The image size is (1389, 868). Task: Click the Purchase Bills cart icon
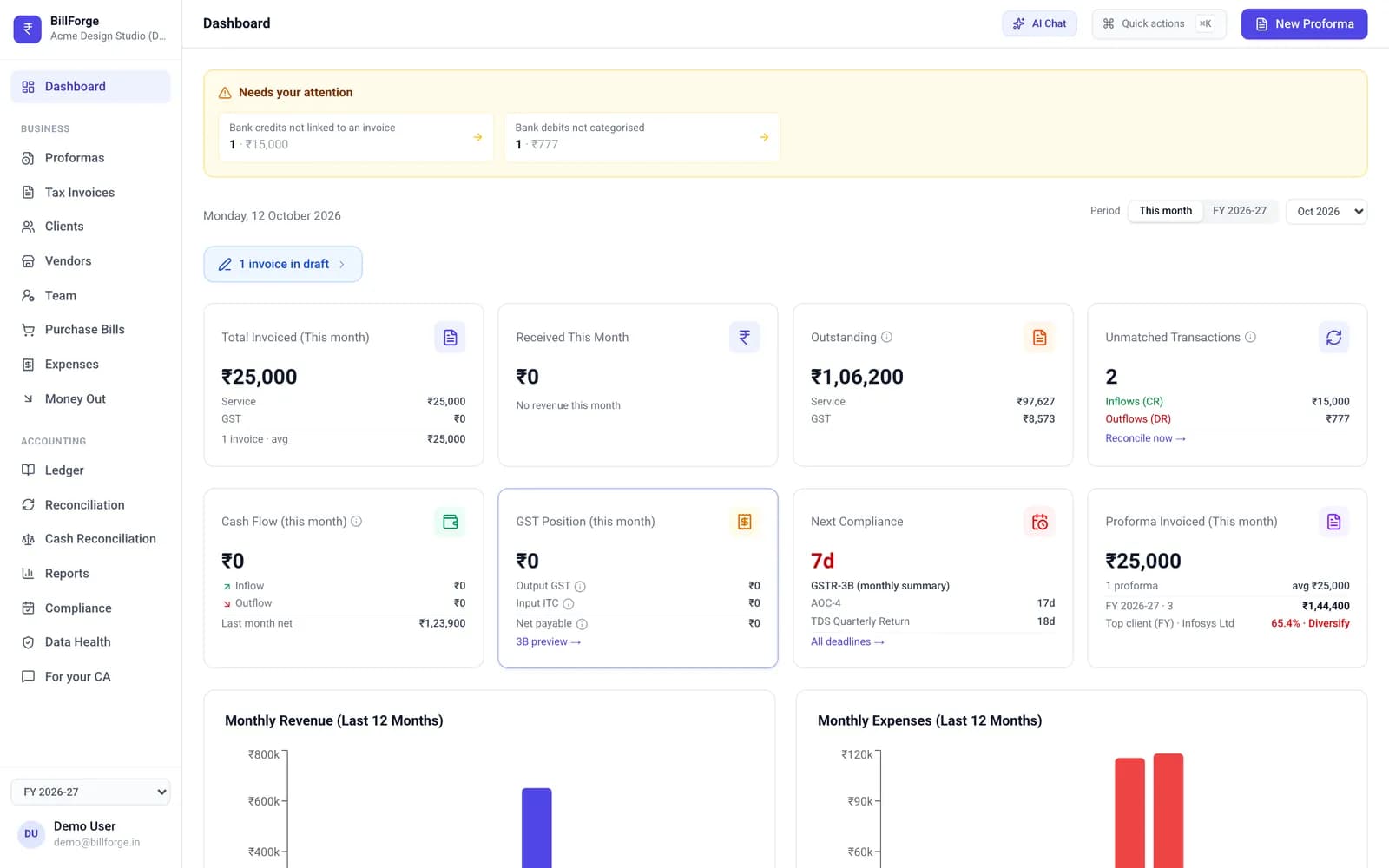coord(28,330)
